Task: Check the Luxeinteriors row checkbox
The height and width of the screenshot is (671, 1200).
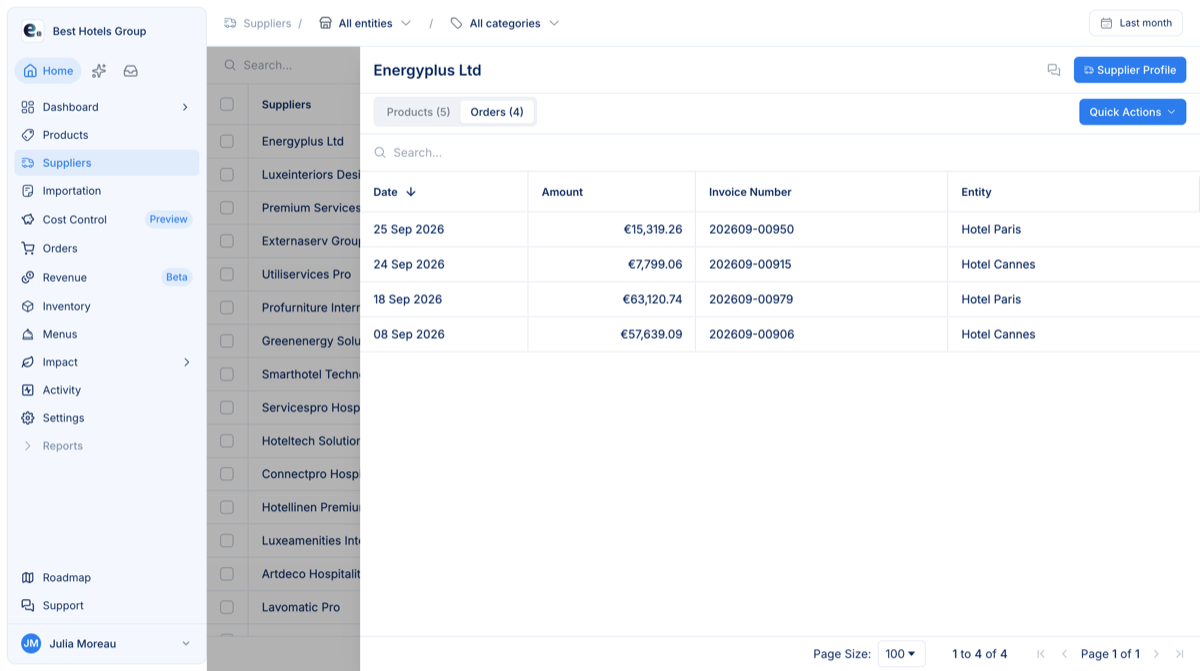Action: click(227, 174)
